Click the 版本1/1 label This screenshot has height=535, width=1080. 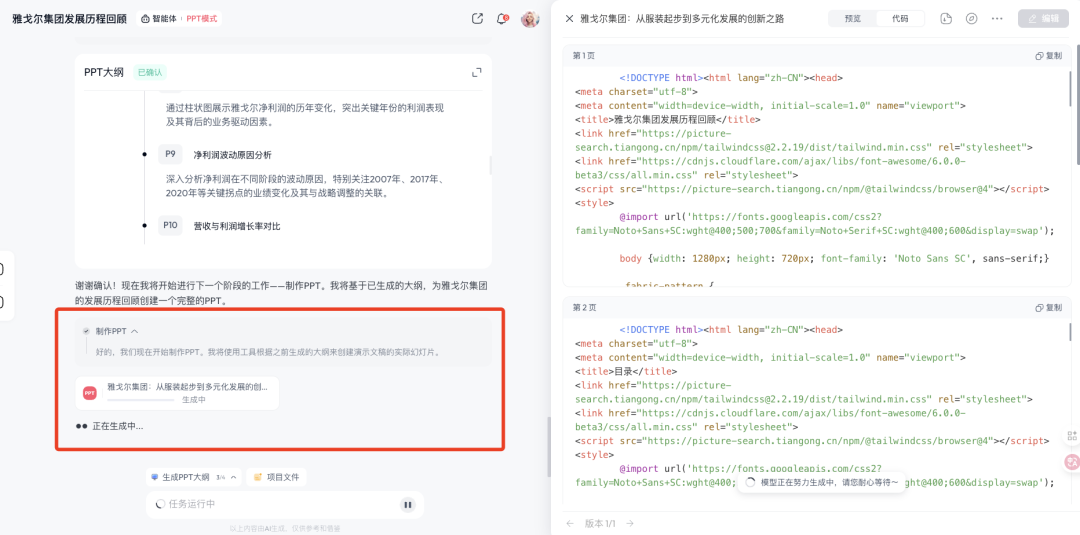(600, 523)
